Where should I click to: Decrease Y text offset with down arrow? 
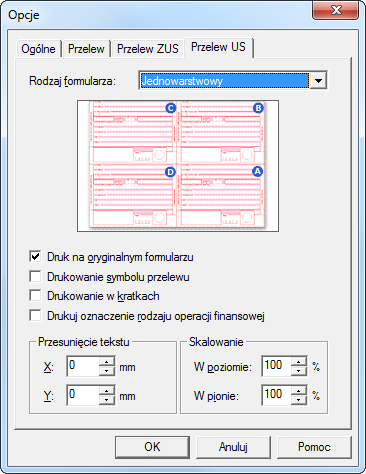tap(107, 400)
